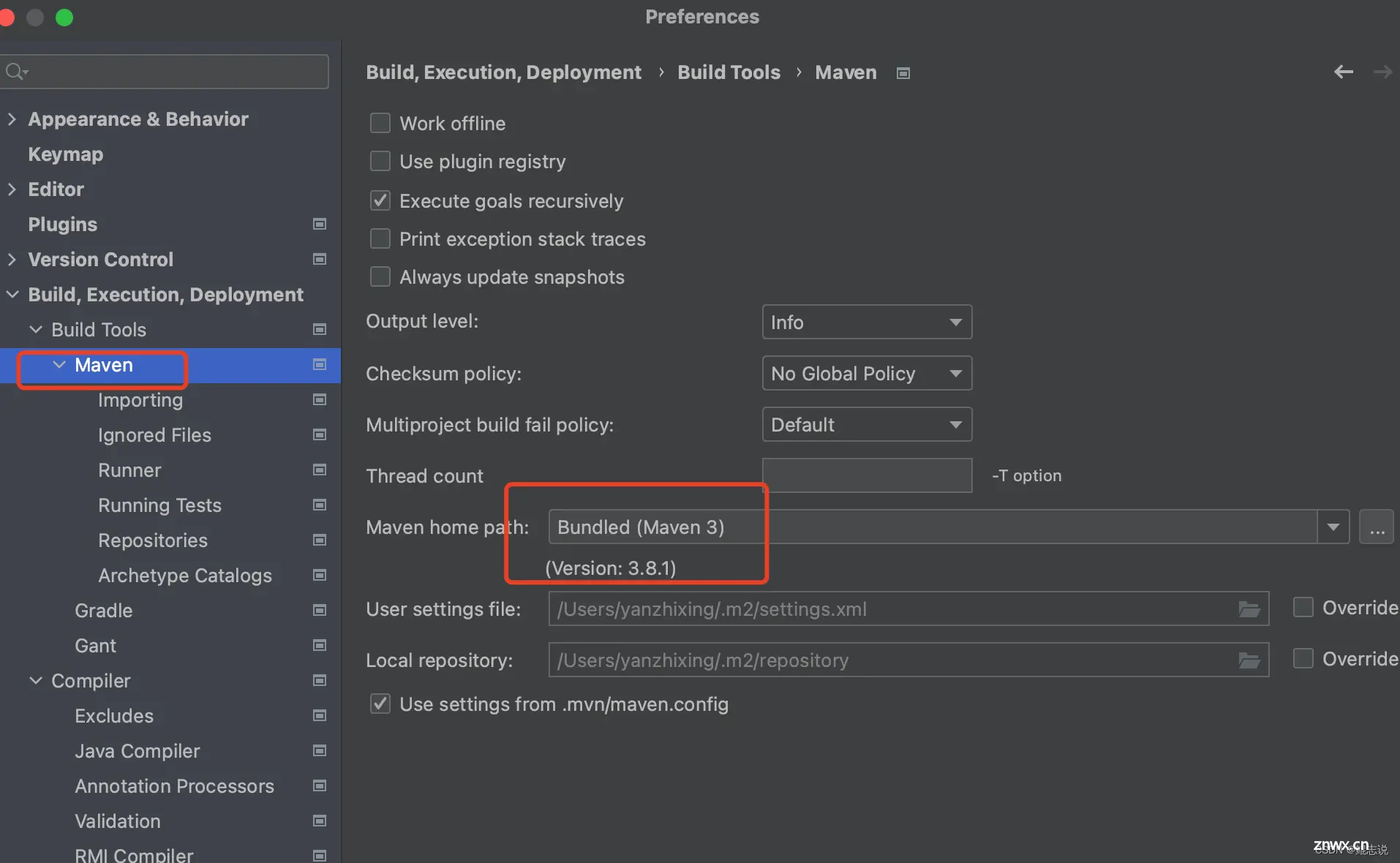
Task: Go forward with the right arrow icon
Action: [1382, 72]
